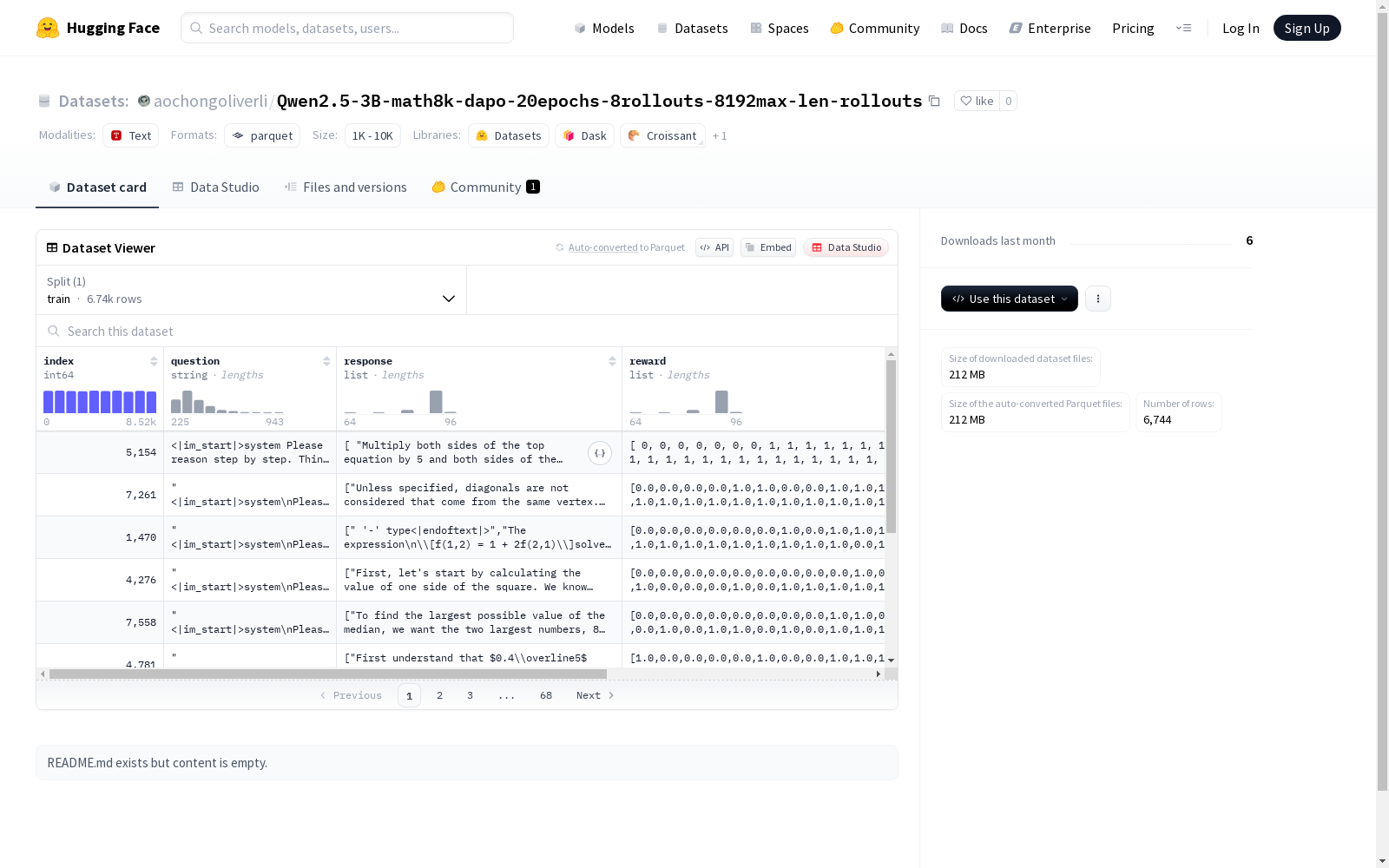Go to page 3 of the dataset
The width and height of the screenshot is (1389, 868).
[471, 695]
